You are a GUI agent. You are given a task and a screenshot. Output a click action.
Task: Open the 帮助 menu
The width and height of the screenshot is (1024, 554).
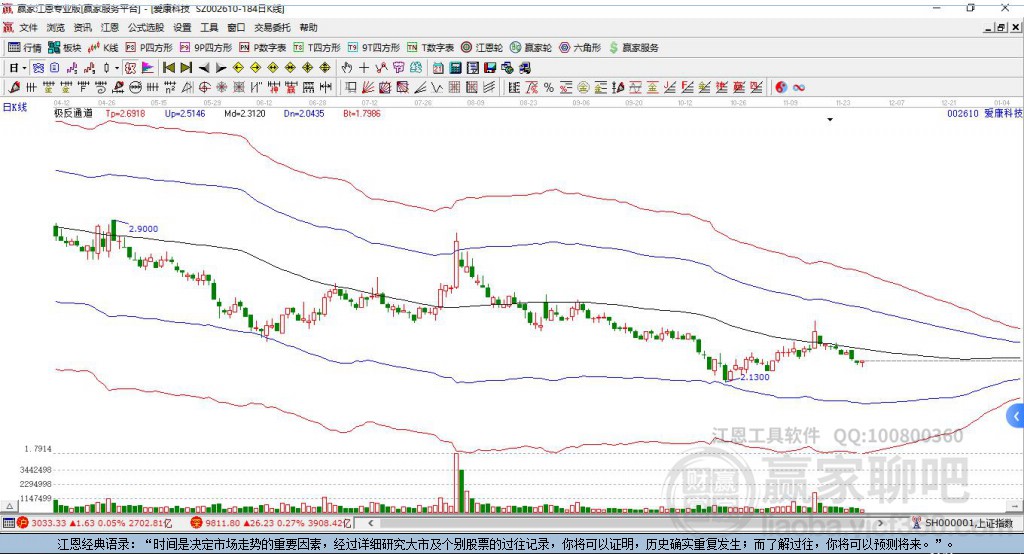pos(308,27)
